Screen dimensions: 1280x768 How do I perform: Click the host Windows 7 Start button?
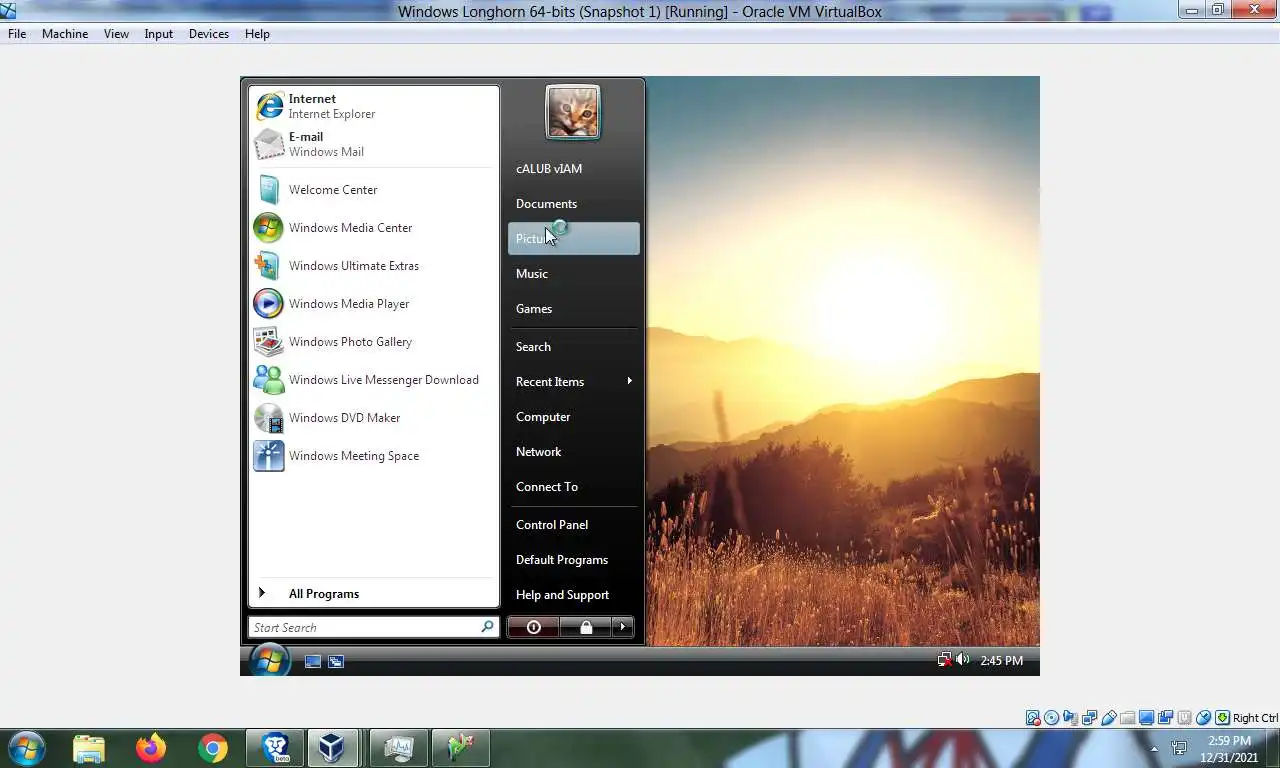26,747
